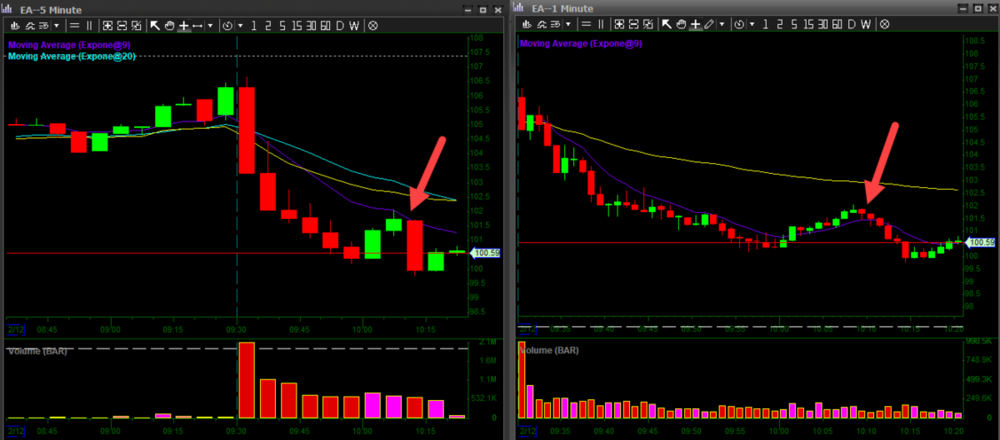Click the circled X icon in 5 Minute toolbar
The width and height of the screenshot is (1000, 440).
[372, 25]
